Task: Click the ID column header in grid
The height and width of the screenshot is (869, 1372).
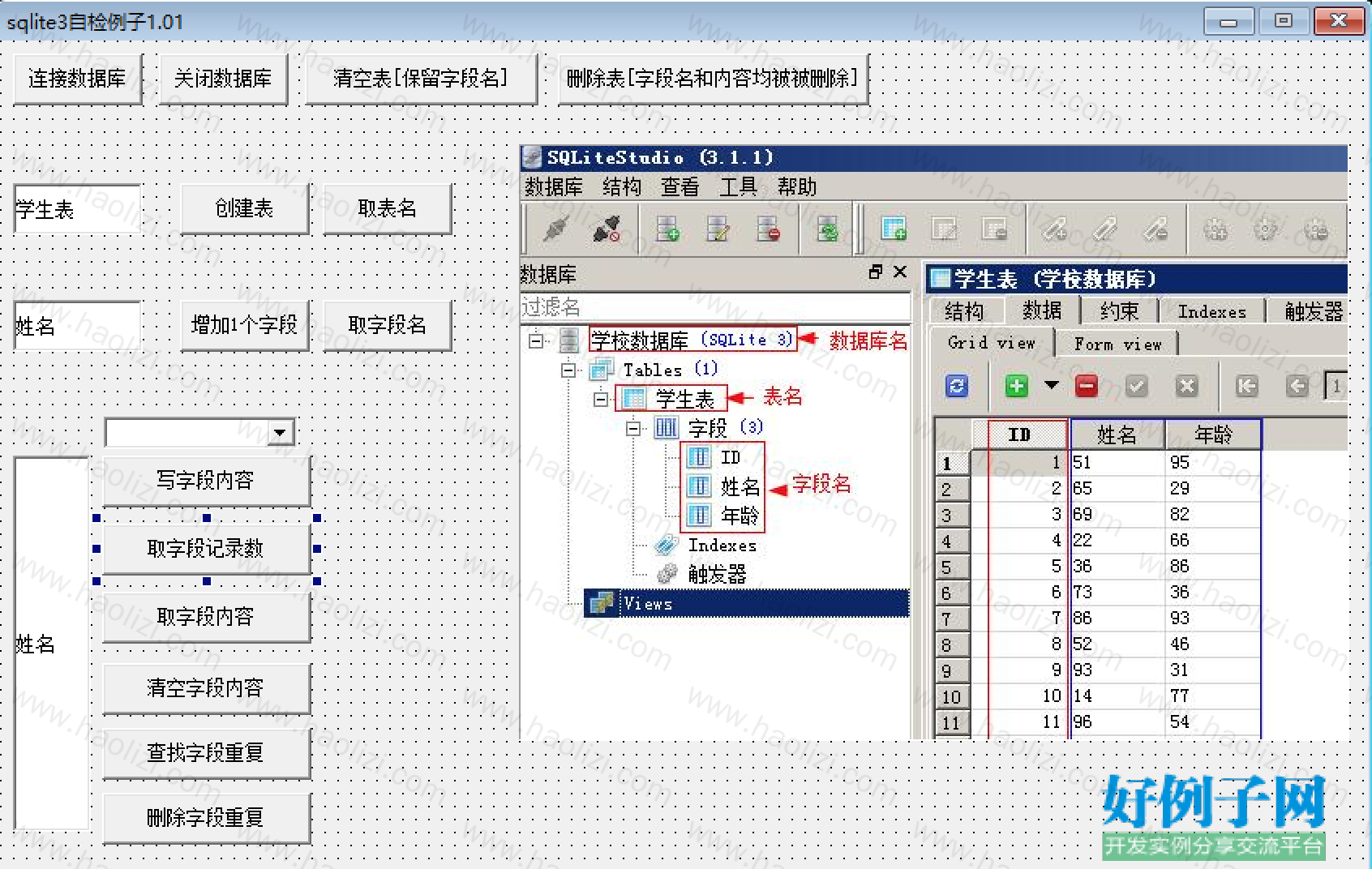Action: pyautogui.click(x=1020, y=435)
